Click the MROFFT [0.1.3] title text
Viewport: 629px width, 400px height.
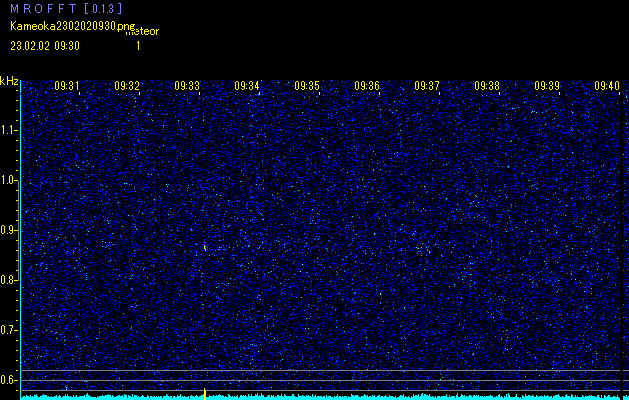pos(66,8)
